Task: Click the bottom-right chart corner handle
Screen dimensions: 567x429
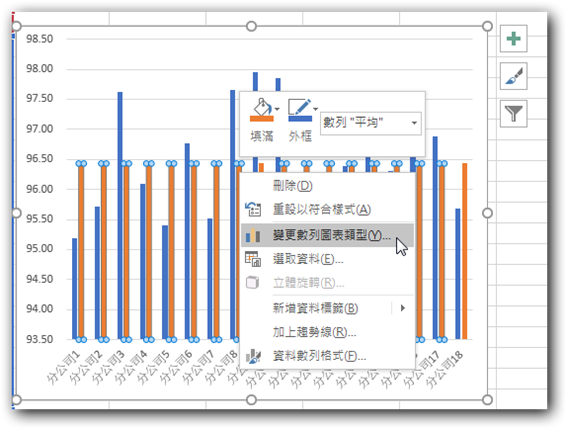Action: tap(487, 400)
